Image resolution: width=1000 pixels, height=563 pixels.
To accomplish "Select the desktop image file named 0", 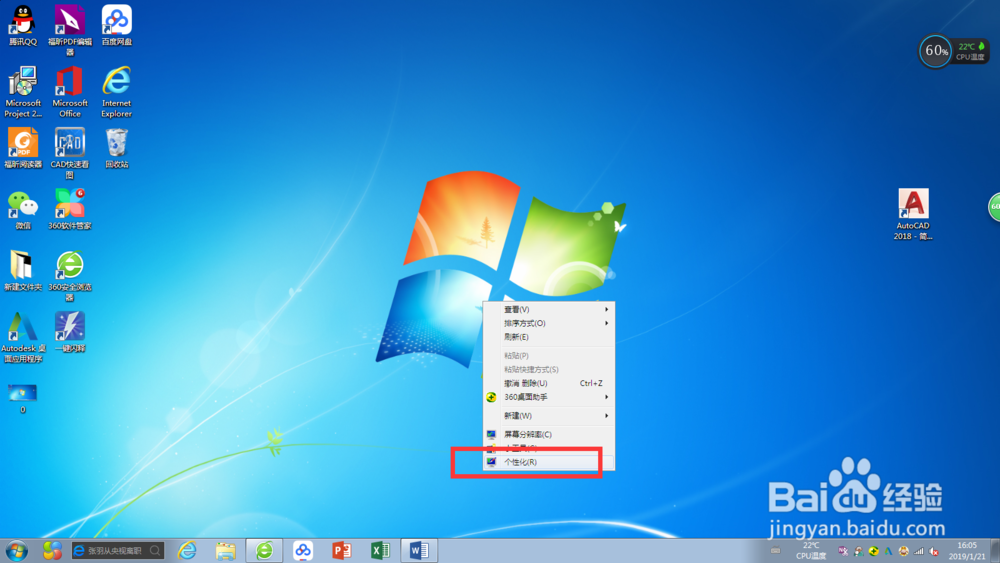I will [23, 398].
